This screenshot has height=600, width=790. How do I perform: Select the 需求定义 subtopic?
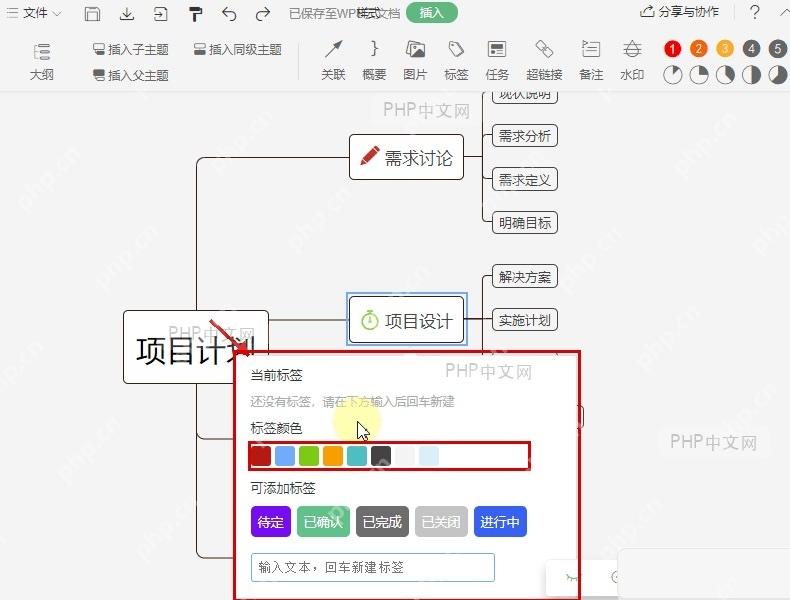pyautogui.click(x=524, y=179)
